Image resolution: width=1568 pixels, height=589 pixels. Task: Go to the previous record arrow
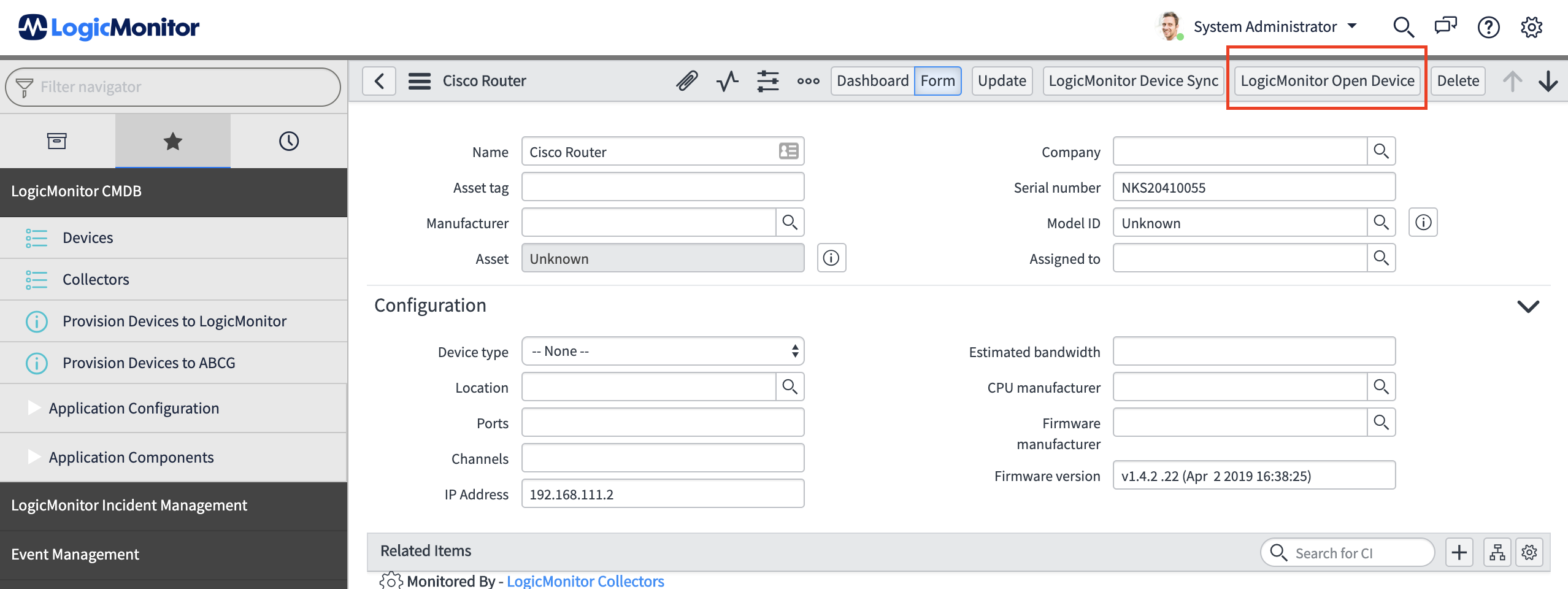[1513, 81]
